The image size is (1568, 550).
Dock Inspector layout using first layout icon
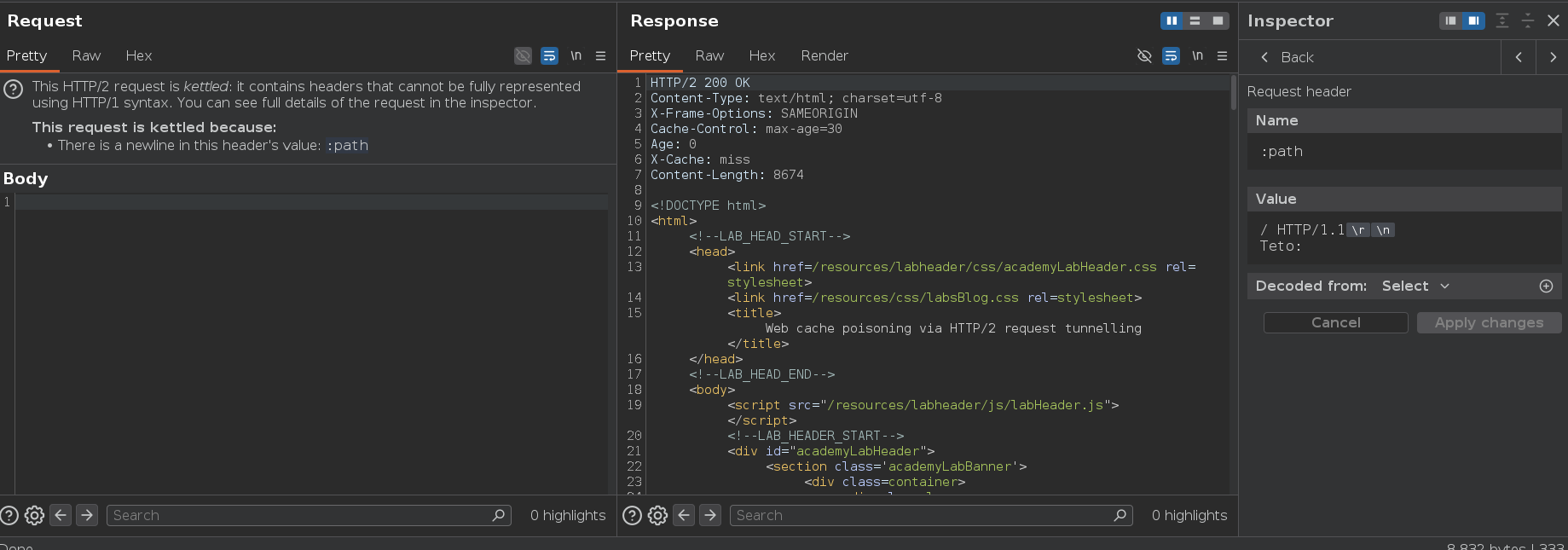(1450, 20)
